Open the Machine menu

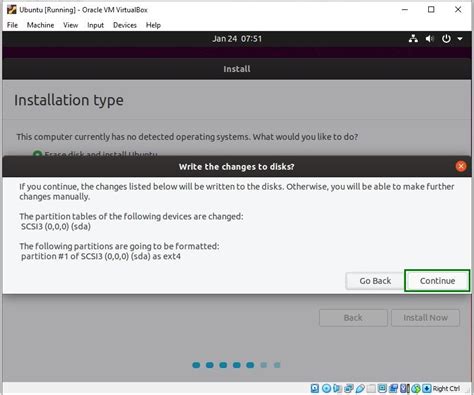coord(40,25)
